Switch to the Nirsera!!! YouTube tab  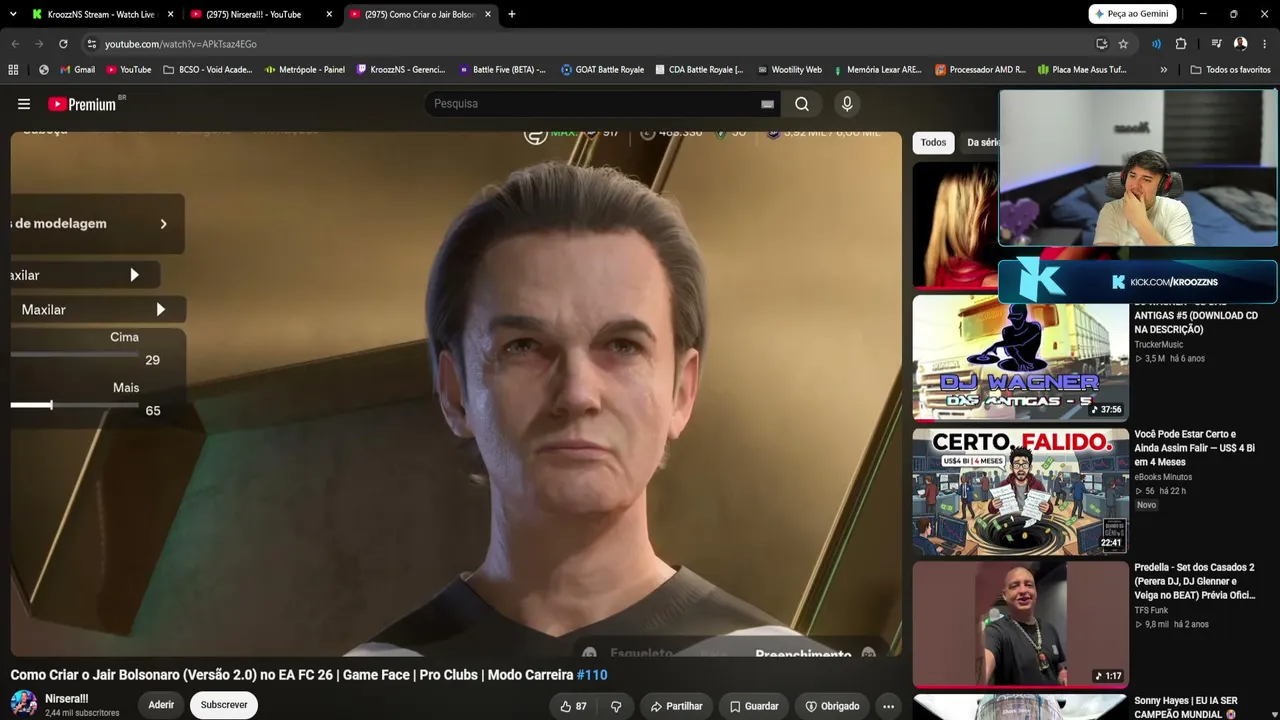click(261, 14)
